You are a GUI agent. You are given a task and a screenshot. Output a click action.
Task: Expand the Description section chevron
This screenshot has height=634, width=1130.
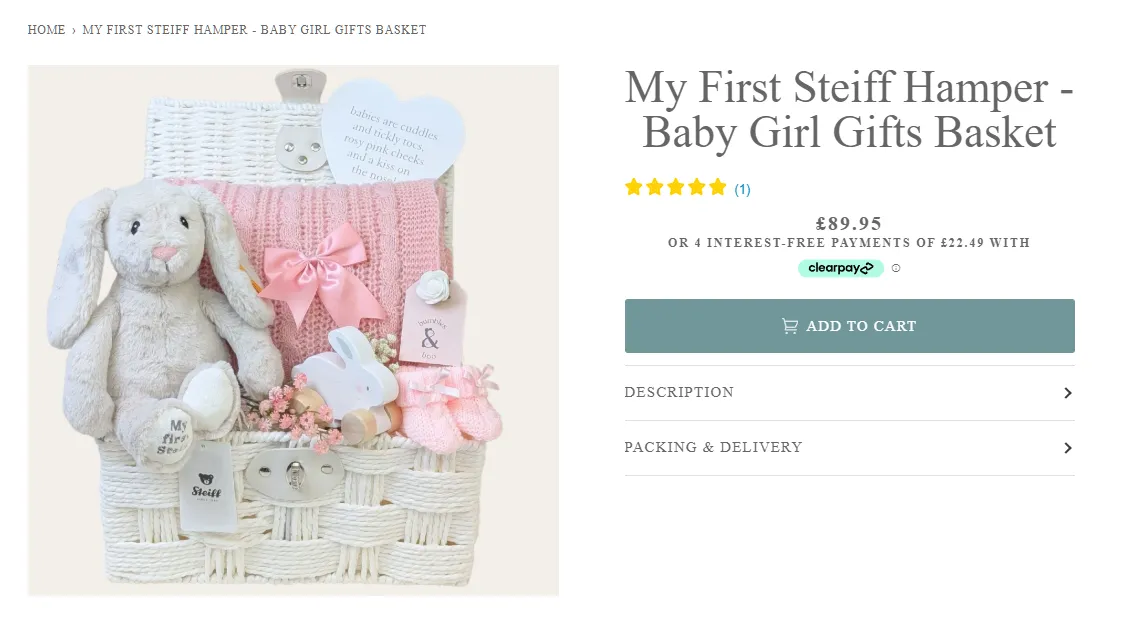(1067, 392)
